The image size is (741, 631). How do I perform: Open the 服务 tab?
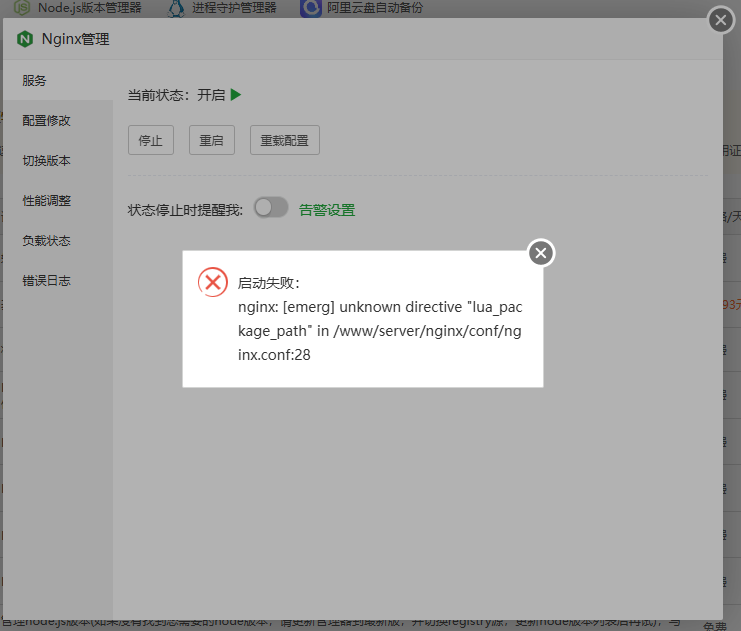(x=58, y=80)
